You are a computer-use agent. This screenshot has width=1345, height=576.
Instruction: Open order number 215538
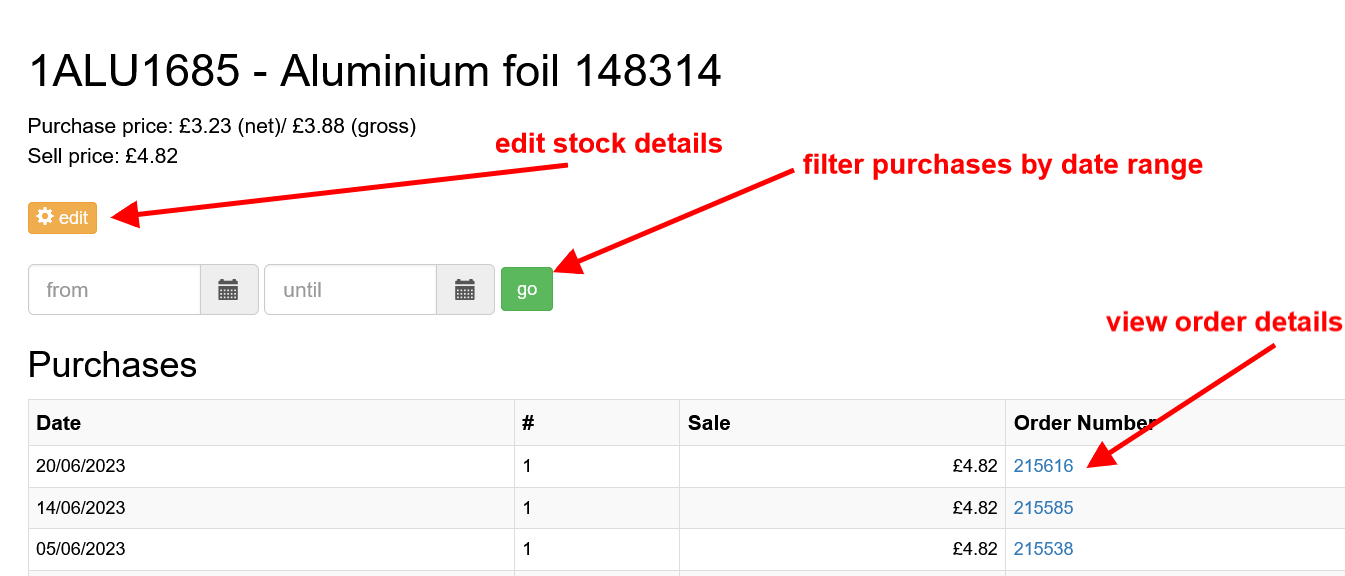[1043, 549]
